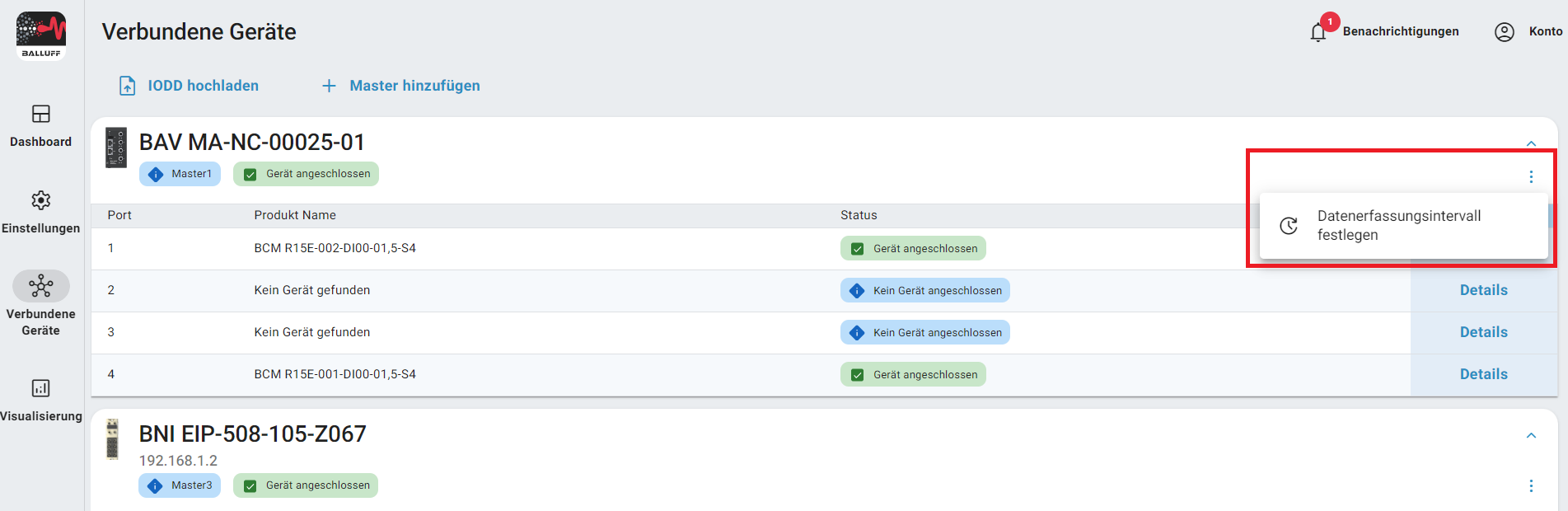
Task: Click Master hinzufügen button
Action: (400, 86)
